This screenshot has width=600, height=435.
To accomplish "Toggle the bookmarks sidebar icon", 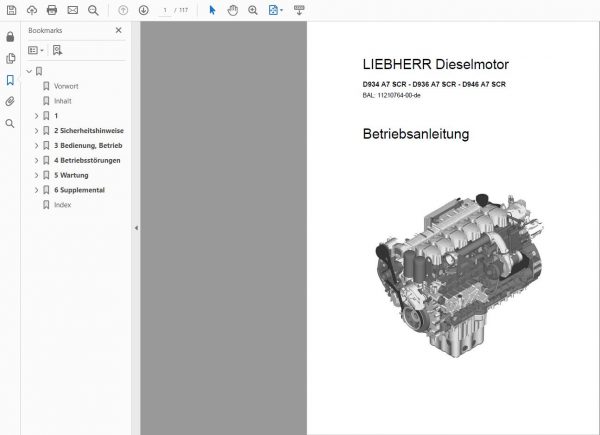I will click(10, 80).
